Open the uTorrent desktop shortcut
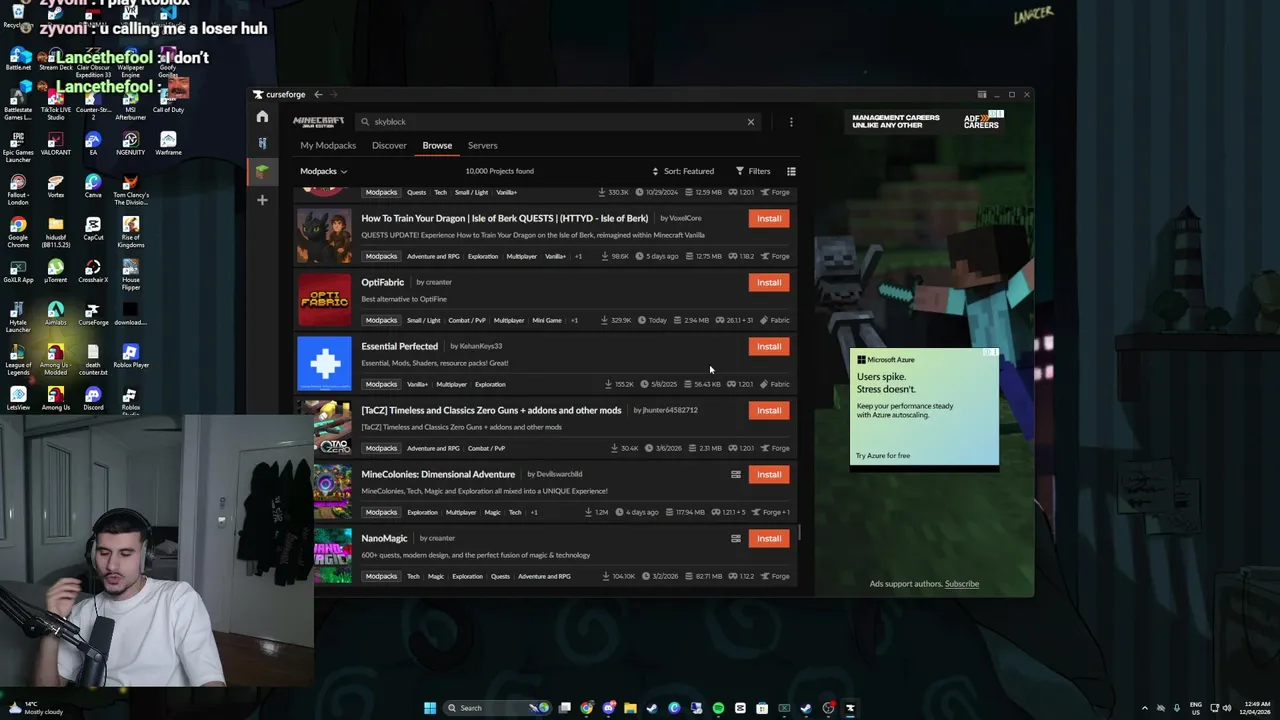The image size is (1280, 720). (56, 272)
